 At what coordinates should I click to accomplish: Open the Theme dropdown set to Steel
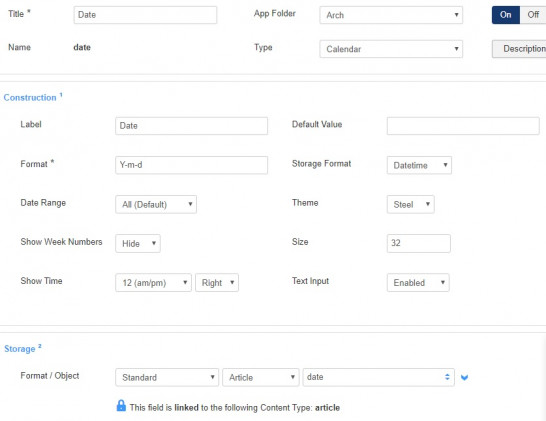tap(411, 204)
